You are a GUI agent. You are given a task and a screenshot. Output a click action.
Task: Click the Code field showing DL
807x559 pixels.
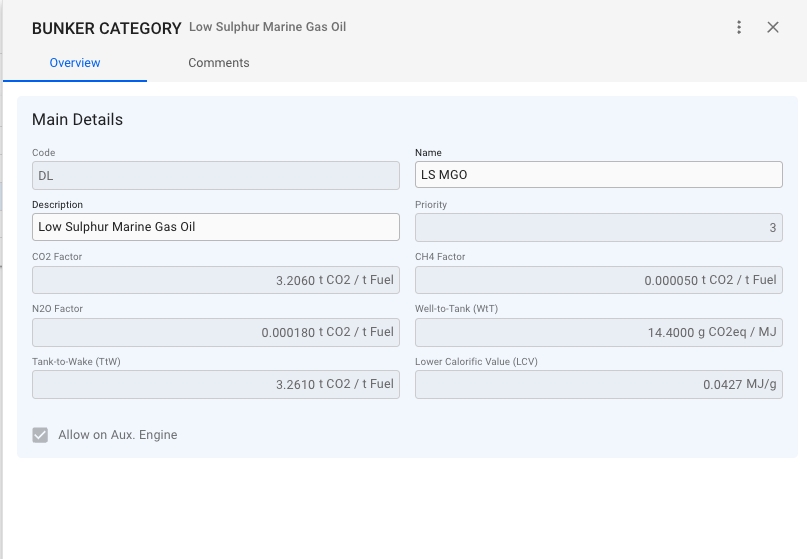tap(215, 175)
